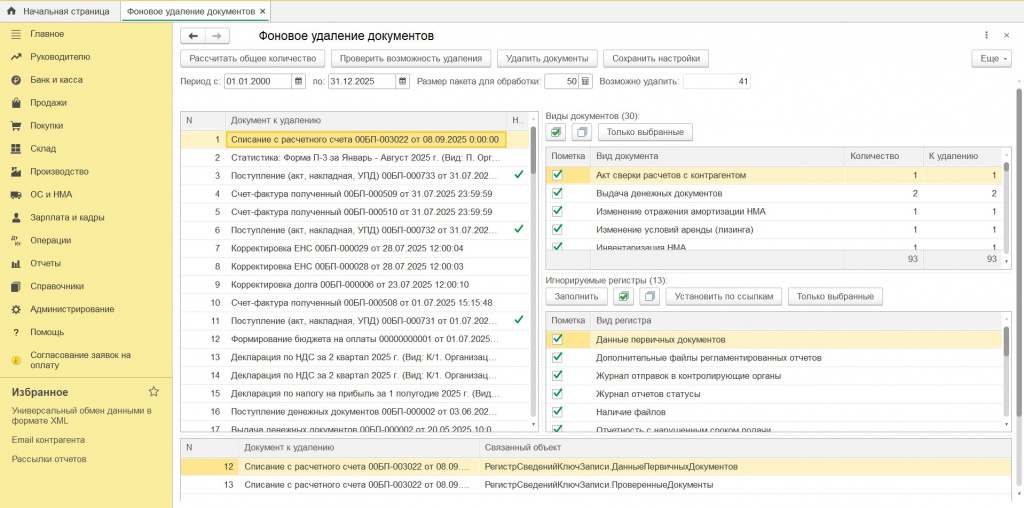Click Рассчитать общее количество button
The width and height of the screenshot is (1024, 508).
[251, 58]
